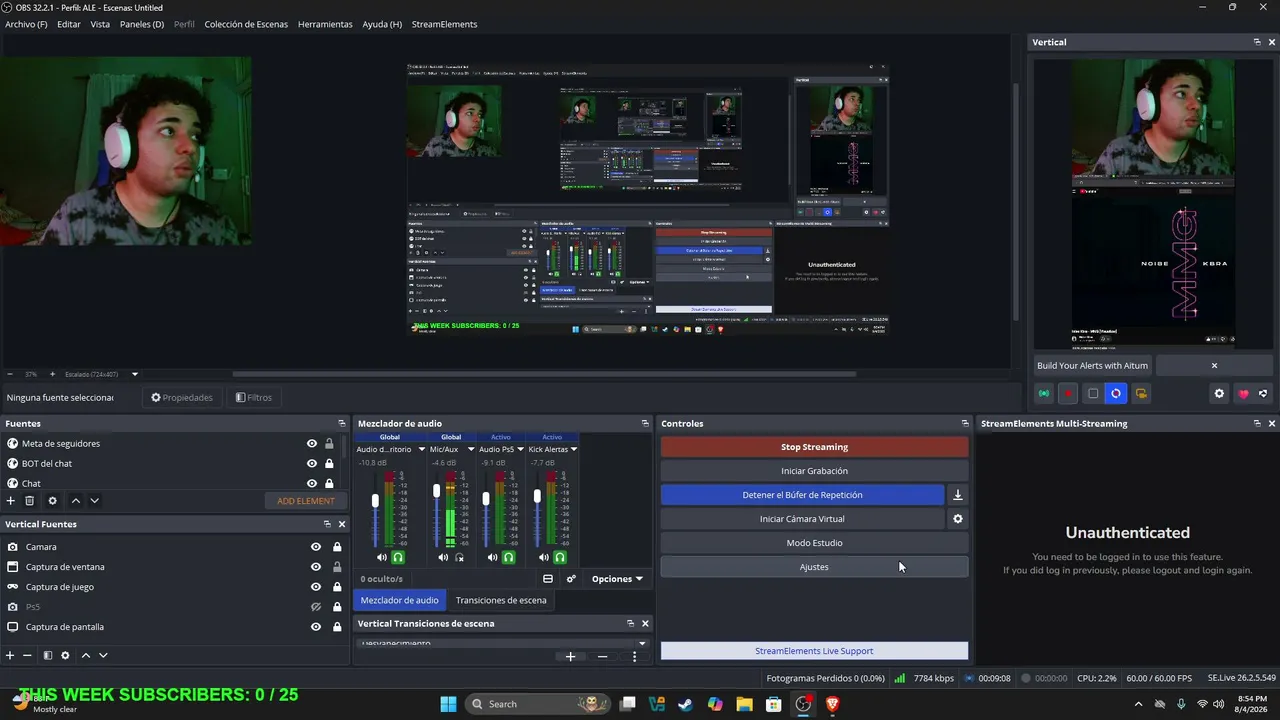Screen dimensions: 1280x720
Task: Add a source in Vertical Fuentes panel
Action: coord(10,655)
